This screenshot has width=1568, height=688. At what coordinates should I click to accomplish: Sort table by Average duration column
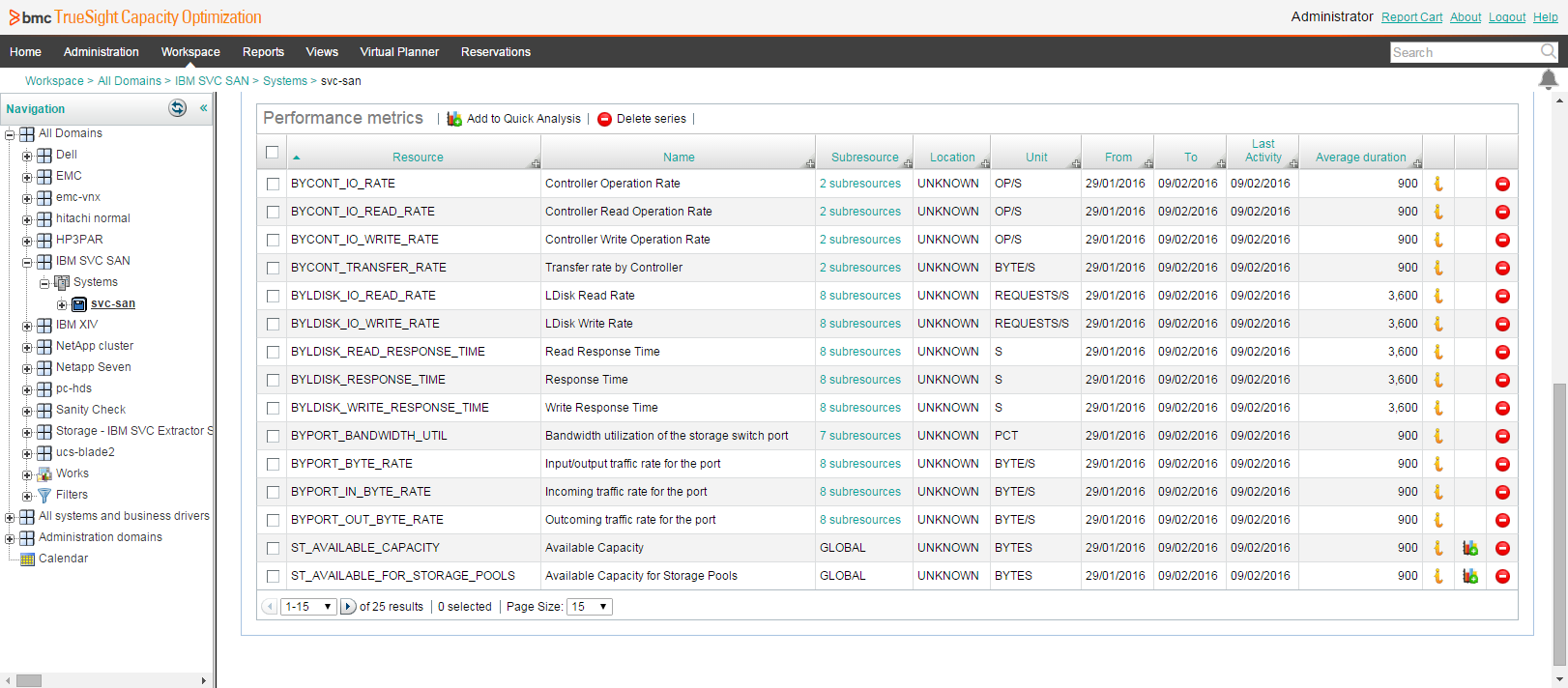(1361, 158)
